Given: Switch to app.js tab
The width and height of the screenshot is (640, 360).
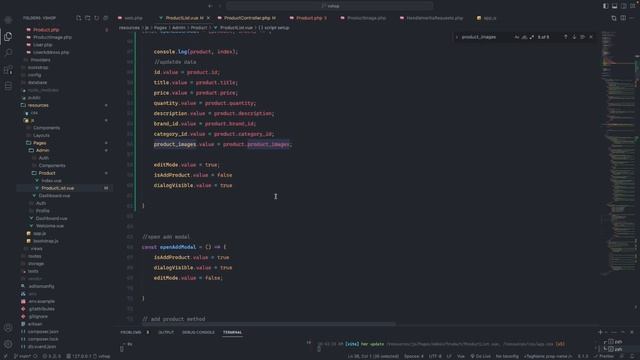Looking at the screenshot, I should 487,18.
